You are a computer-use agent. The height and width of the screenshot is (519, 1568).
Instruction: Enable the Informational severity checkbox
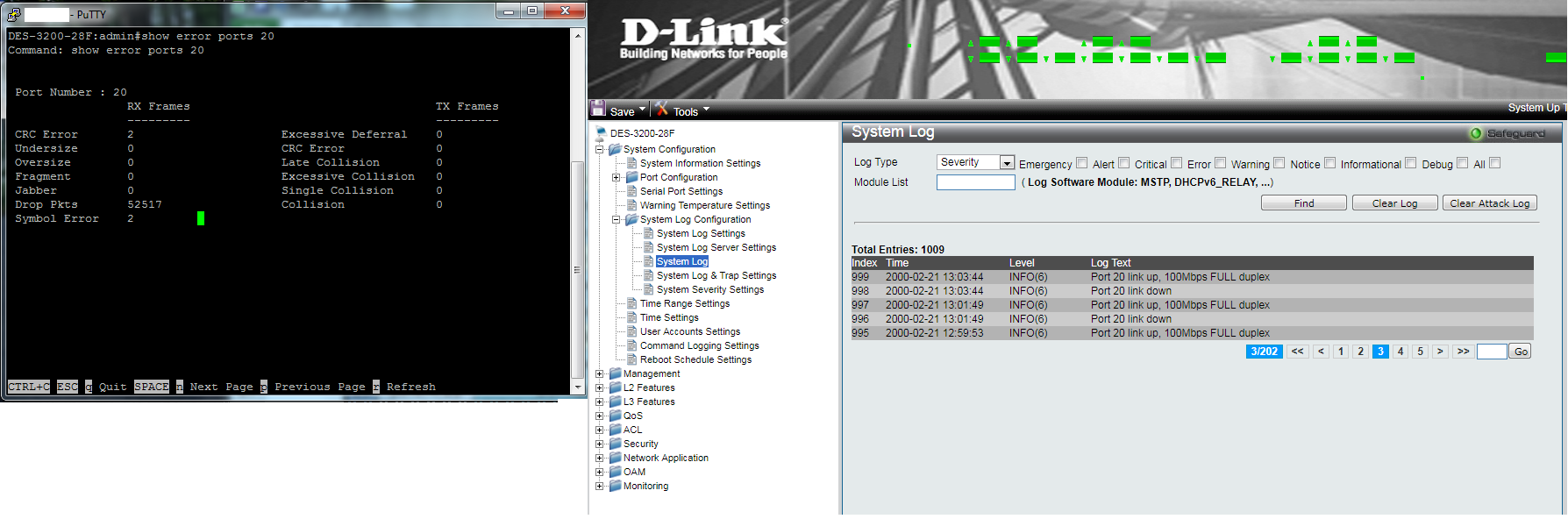click(x=1410, y=163)
